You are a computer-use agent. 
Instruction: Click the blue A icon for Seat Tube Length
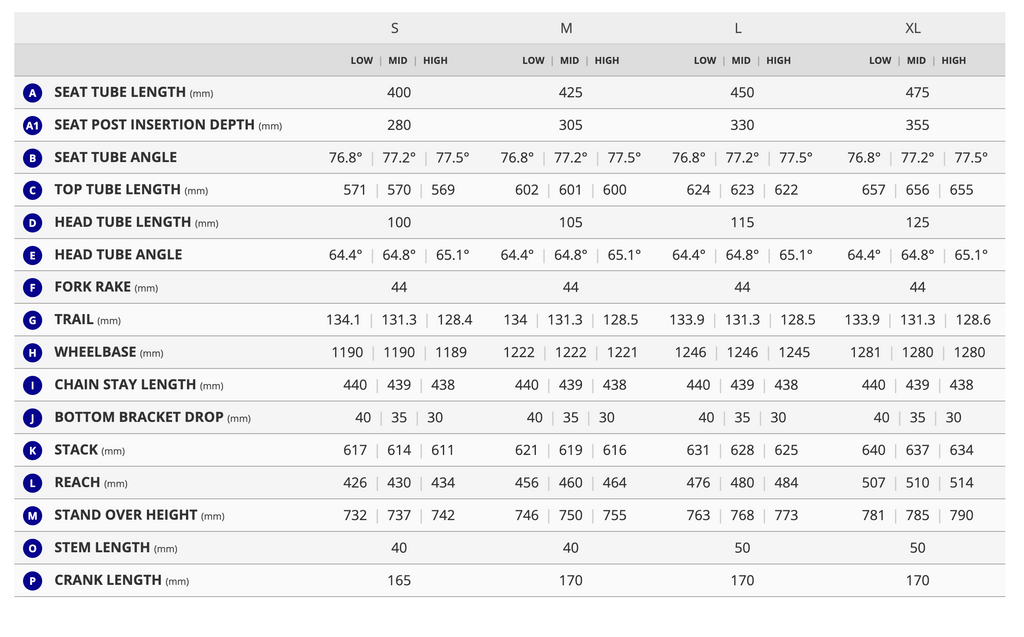point(32,93)
